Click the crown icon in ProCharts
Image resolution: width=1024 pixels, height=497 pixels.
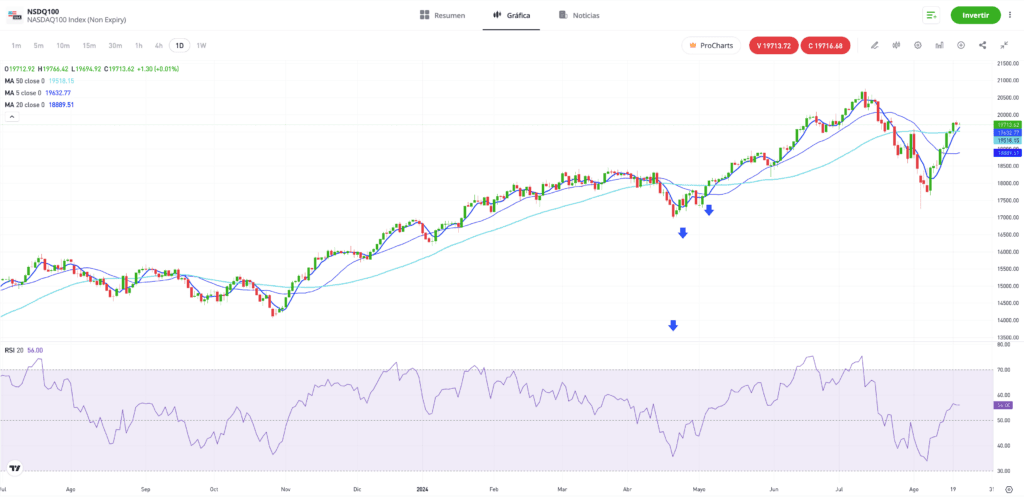click(x=693, y=46)
